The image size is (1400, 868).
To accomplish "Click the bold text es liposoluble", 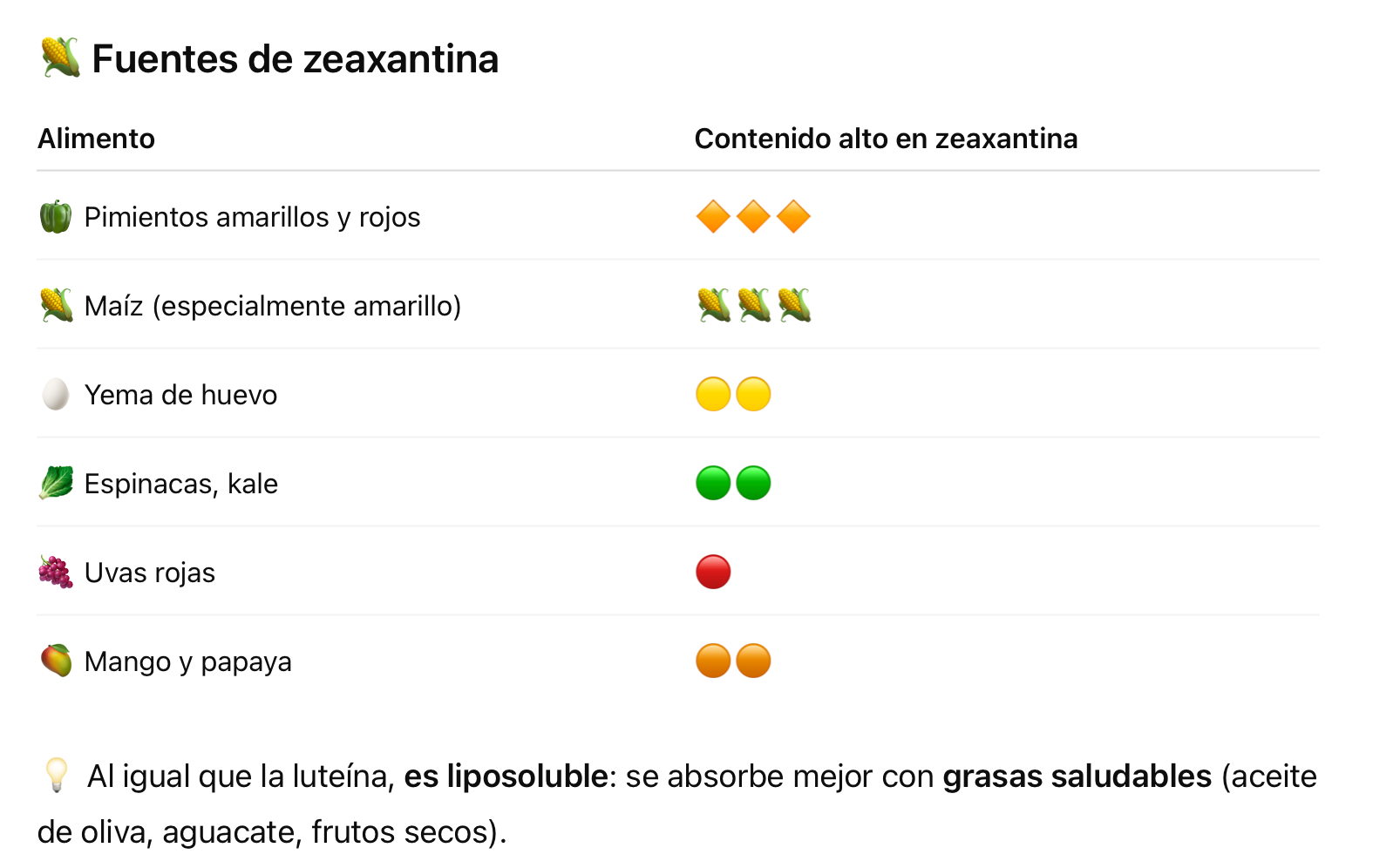I will (506, 776).
